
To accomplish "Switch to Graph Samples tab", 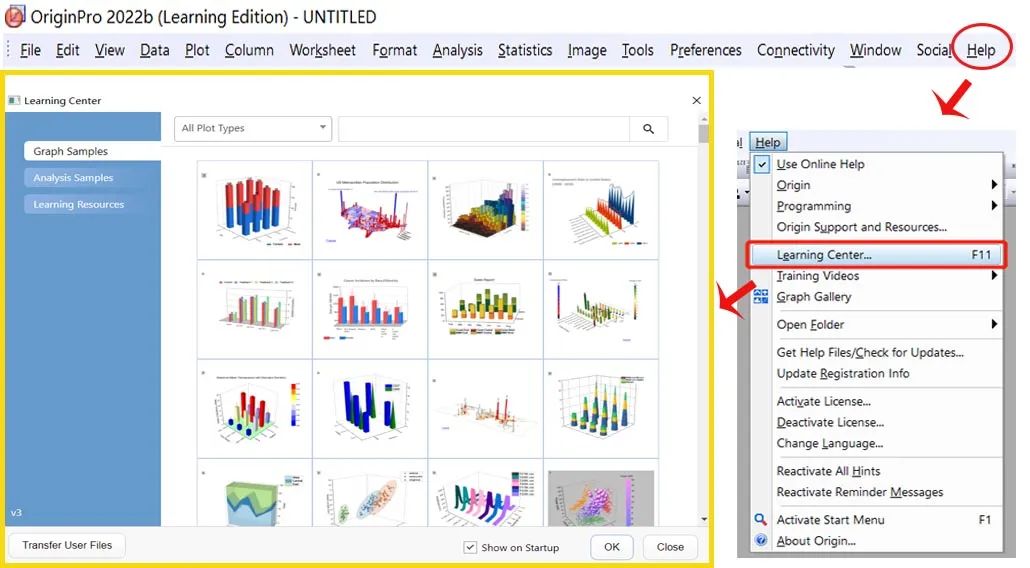I will pos(92,151).
